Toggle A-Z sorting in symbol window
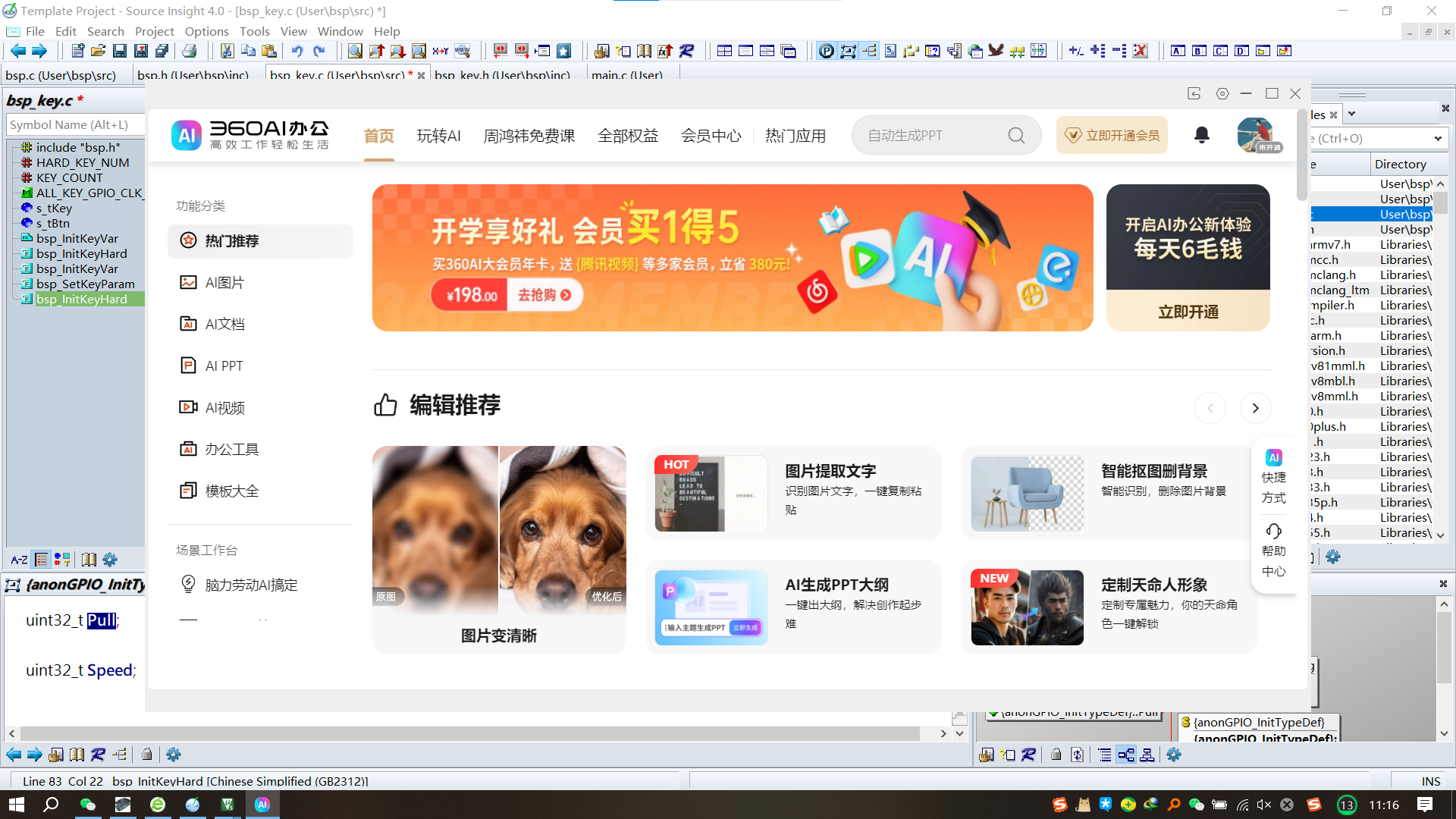Image resolution: width=1456 pixels, height=819 pixels. pyautogui.click(x=19, y=560)
